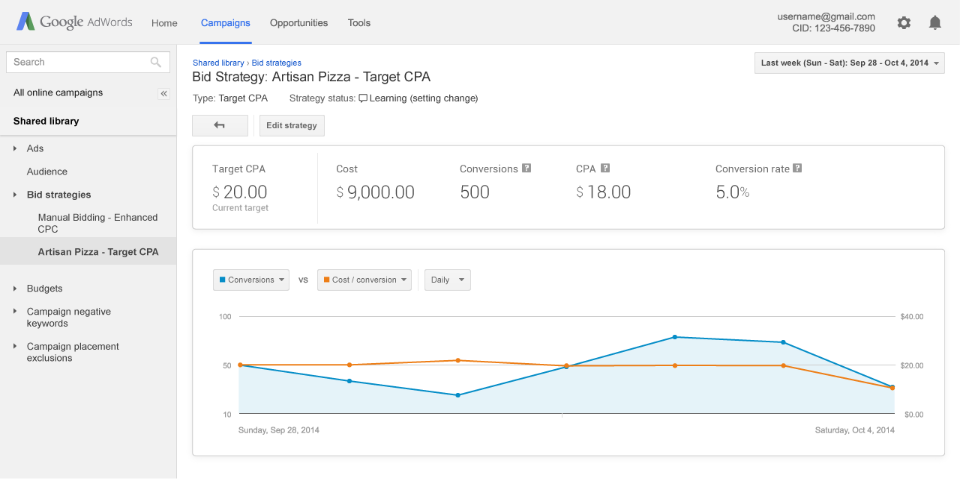Open the Daily interval dropdown
Screen dimensions: 960x482
[x=447, y=280]
